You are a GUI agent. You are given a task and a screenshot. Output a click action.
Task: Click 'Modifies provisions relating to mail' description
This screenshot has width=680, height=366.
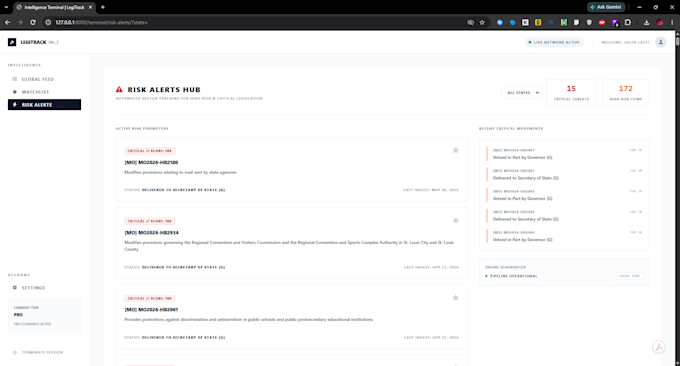[x=180, y=172]
